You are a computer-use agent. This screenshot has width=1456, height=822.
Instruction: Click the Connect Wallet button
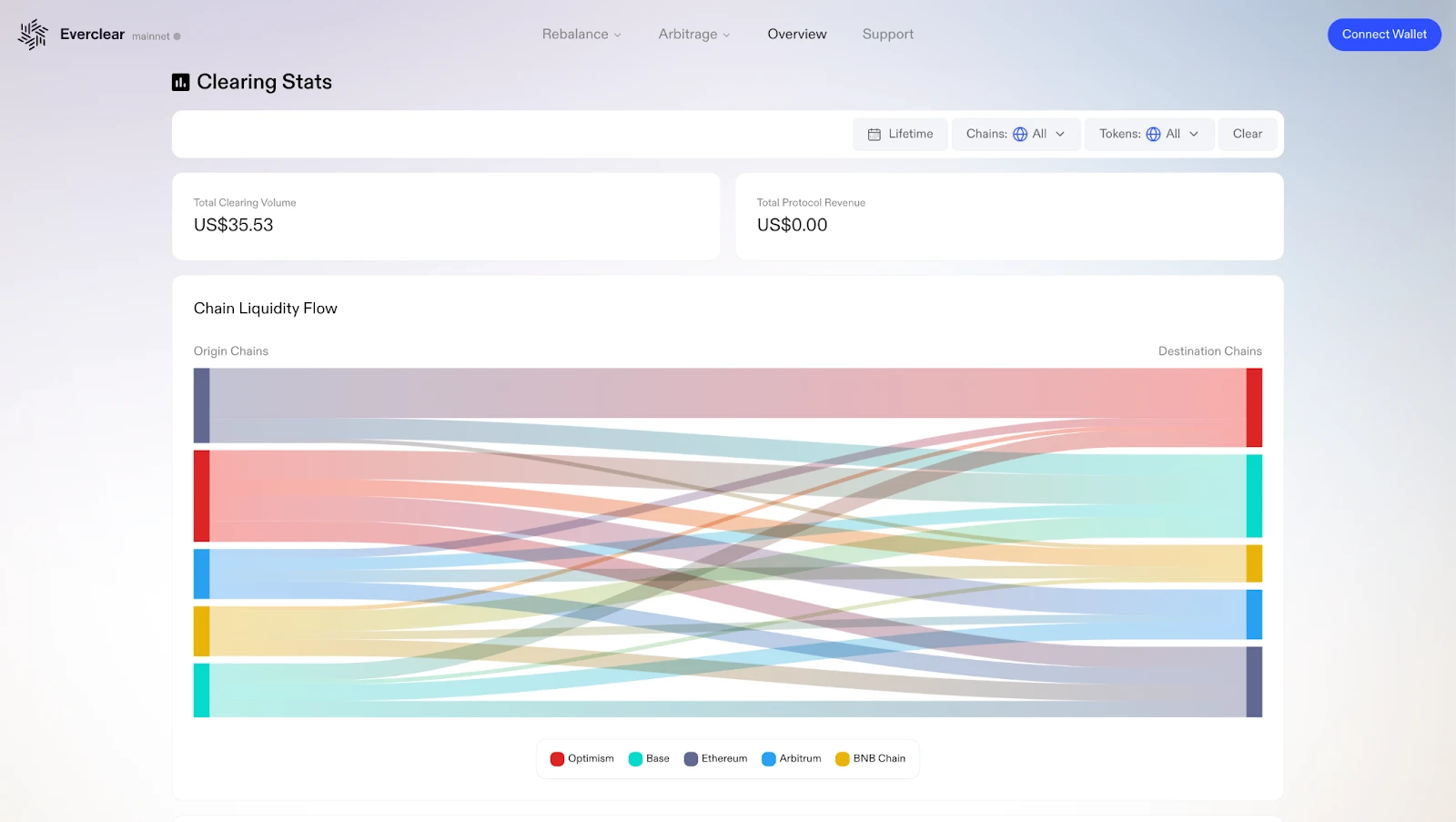1383,35
